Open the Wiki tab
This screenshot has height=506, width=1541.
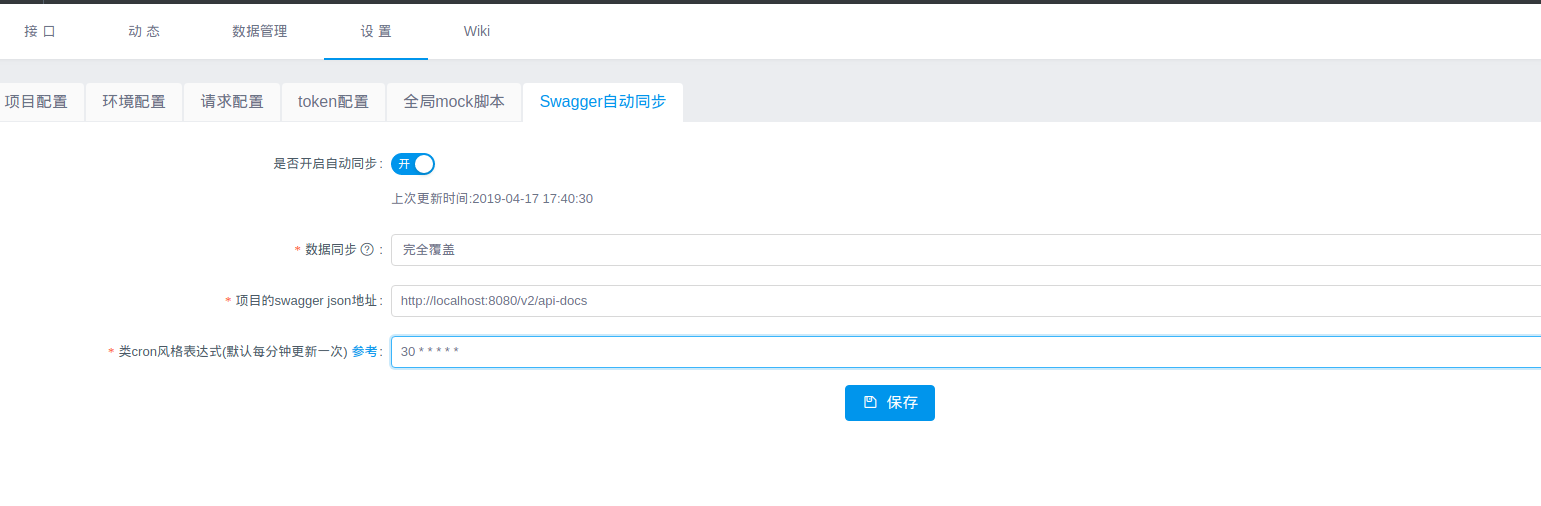click(x=477, y=31)
